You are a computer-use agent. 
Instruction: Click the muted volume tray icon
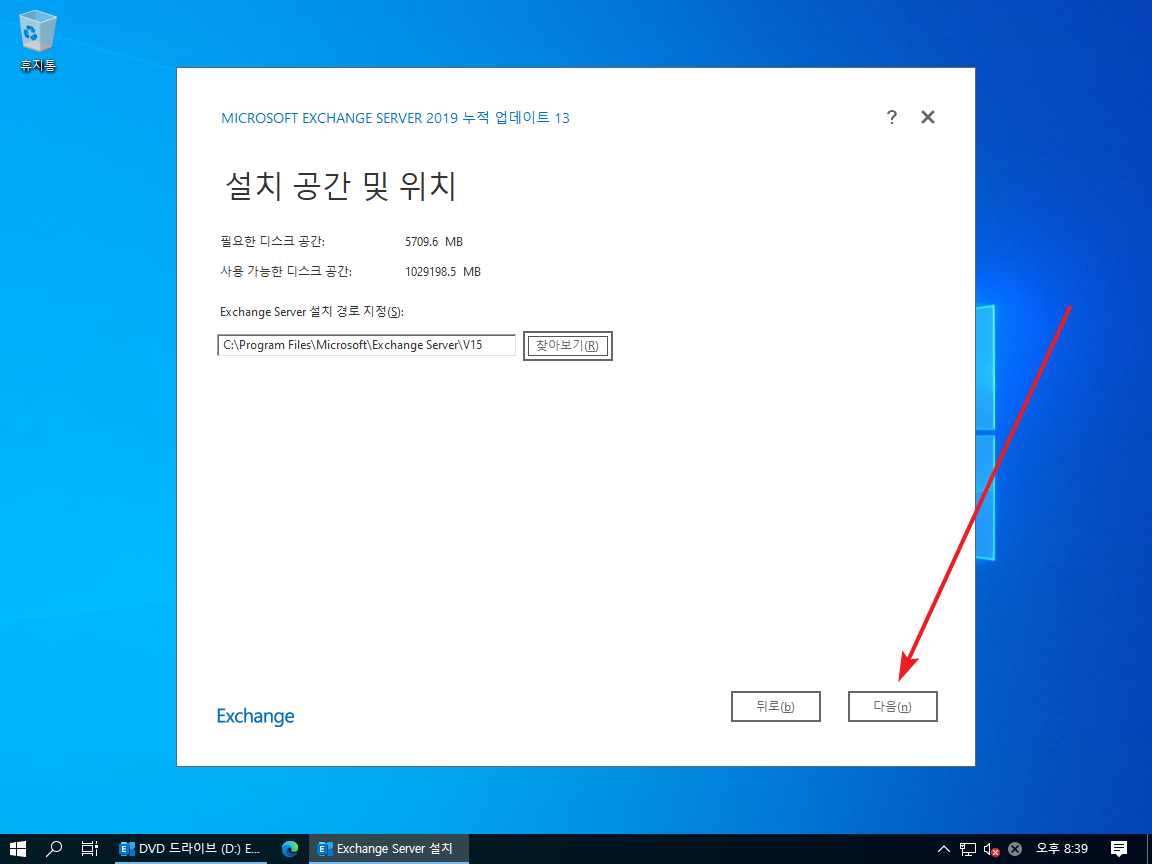pos(991,849)
